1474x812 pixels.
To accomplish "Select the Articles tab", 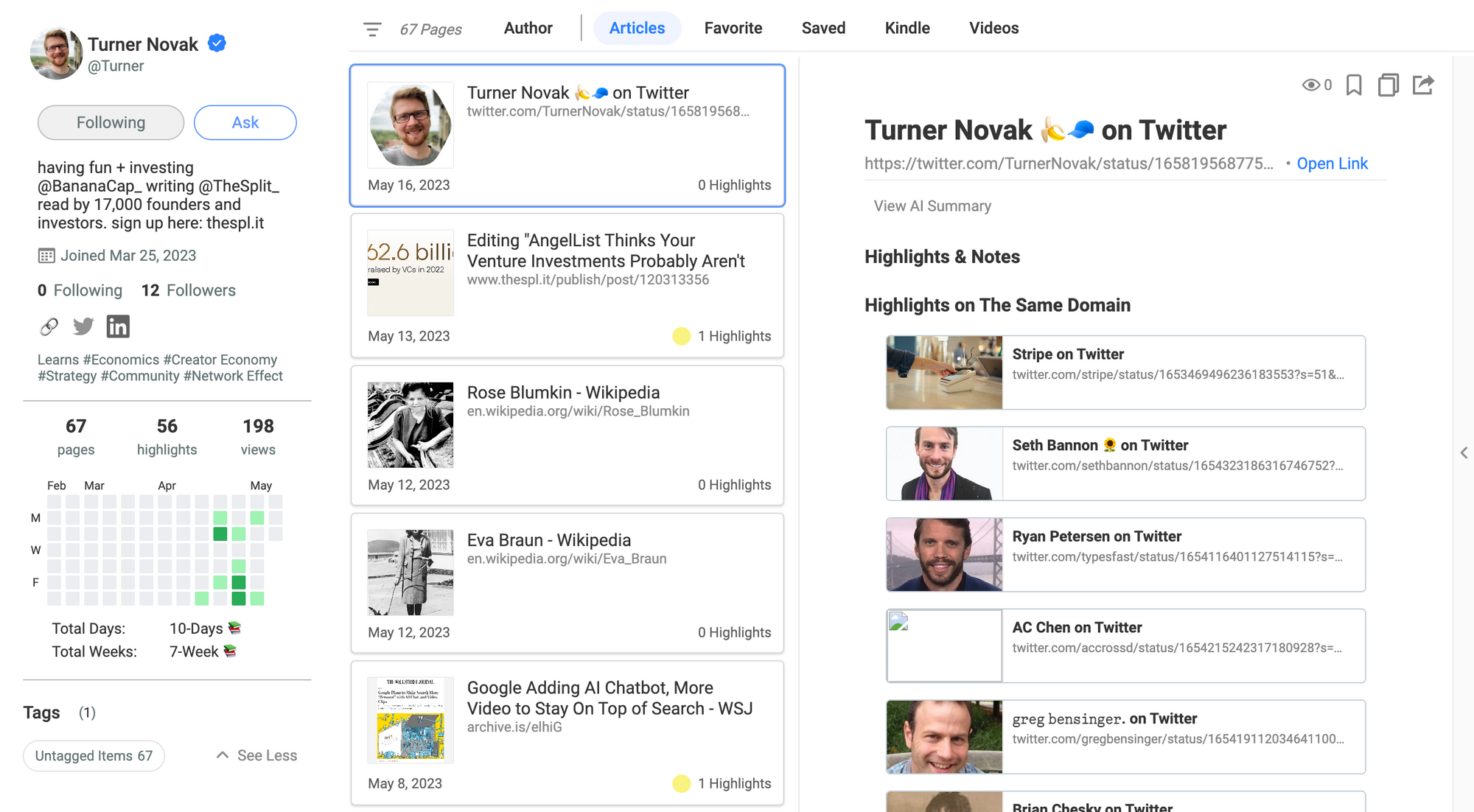I will point(637,28).
